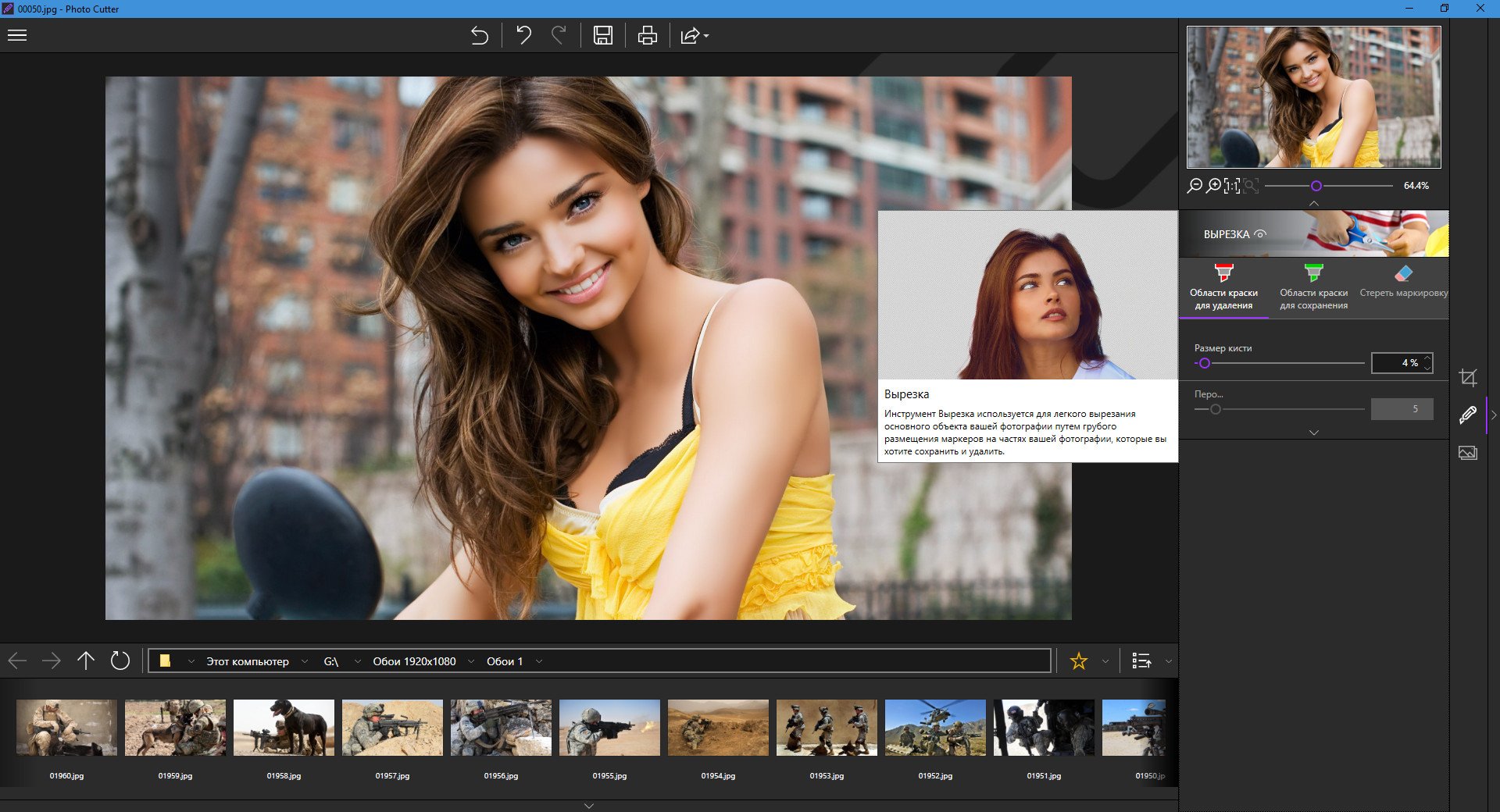The width and height of the screenshot is (1500, 812).
Task: Click the save floppy disk icon
Action: (602, 35)
